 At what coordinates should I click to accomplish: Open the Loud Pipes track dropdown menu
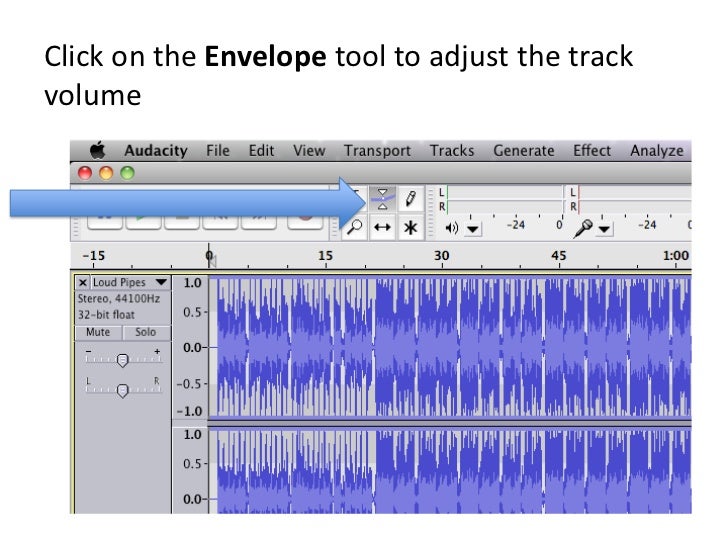[161, 282]
